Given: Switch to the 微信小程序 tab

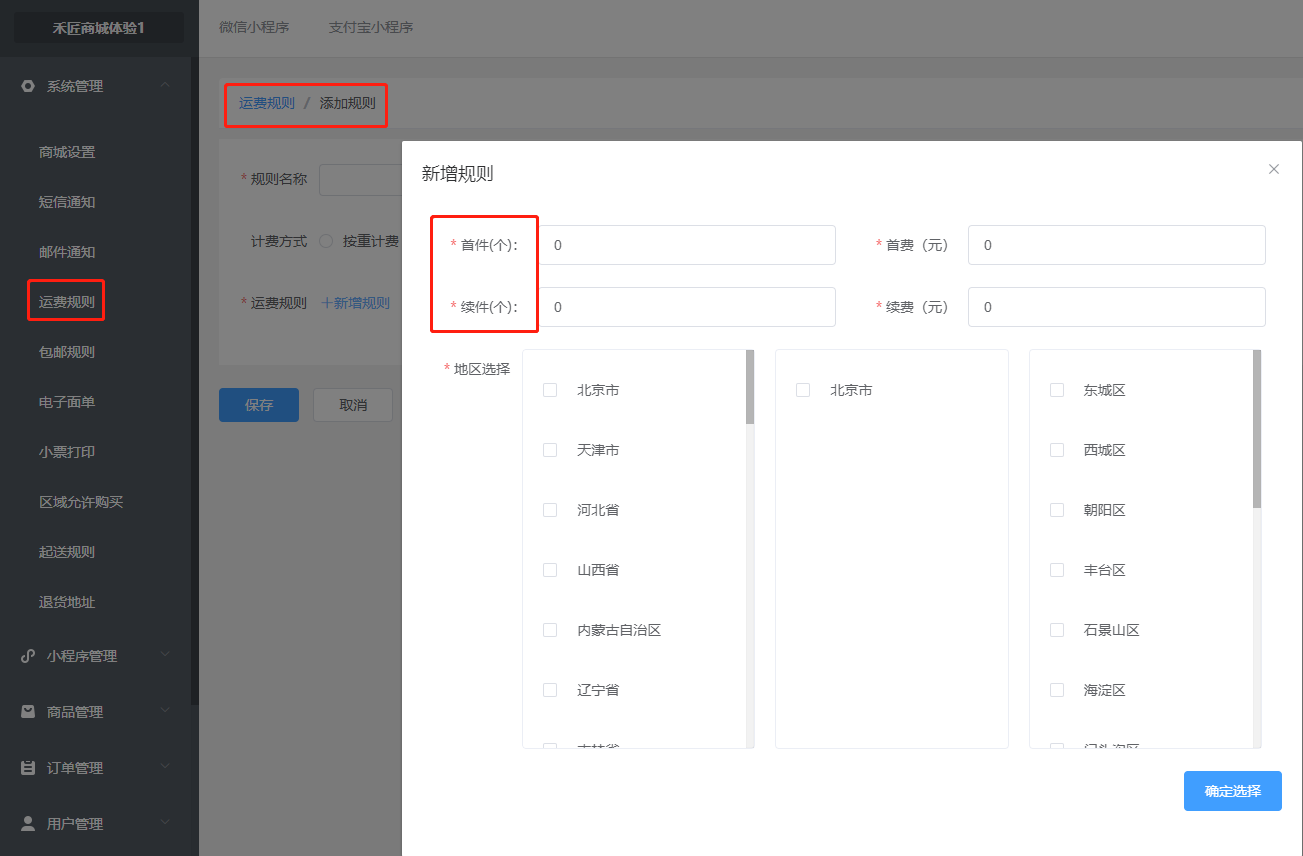Looking at the screenshot, I should pos(254,27).
